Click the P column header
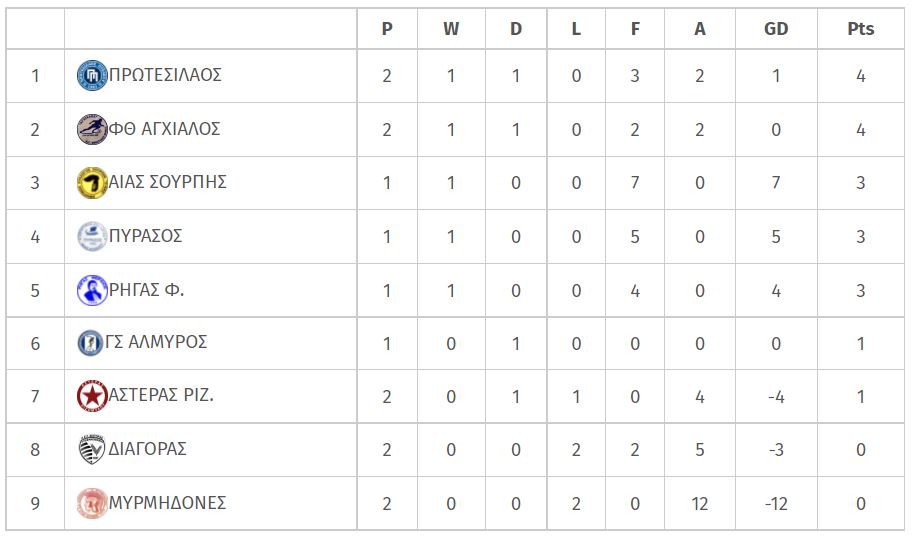 (387, 29)
